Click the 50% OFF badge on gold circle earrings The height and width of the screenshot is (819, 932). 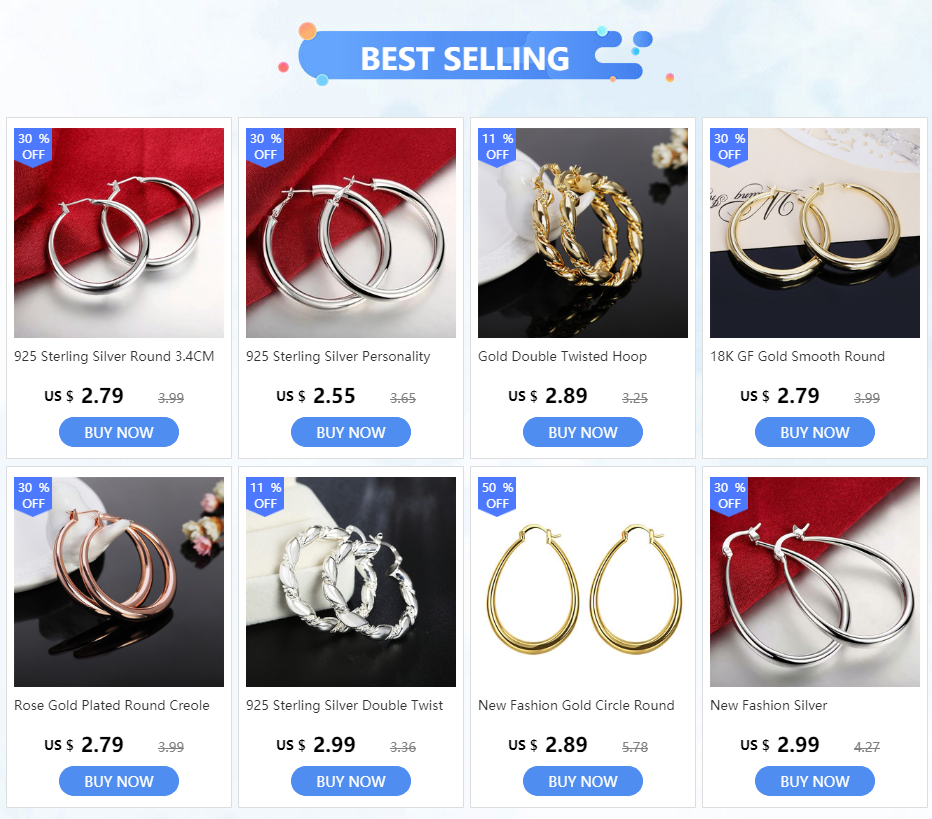[x=497, y=496]
